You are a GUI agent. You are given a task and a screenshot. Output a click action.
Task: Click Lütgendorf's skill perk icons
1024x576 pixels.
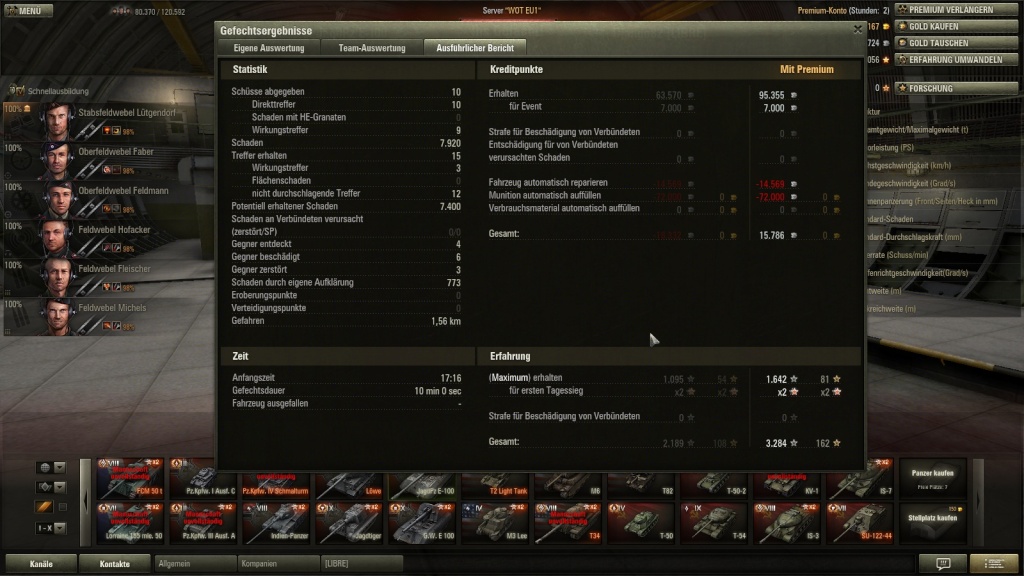point(112,131)
